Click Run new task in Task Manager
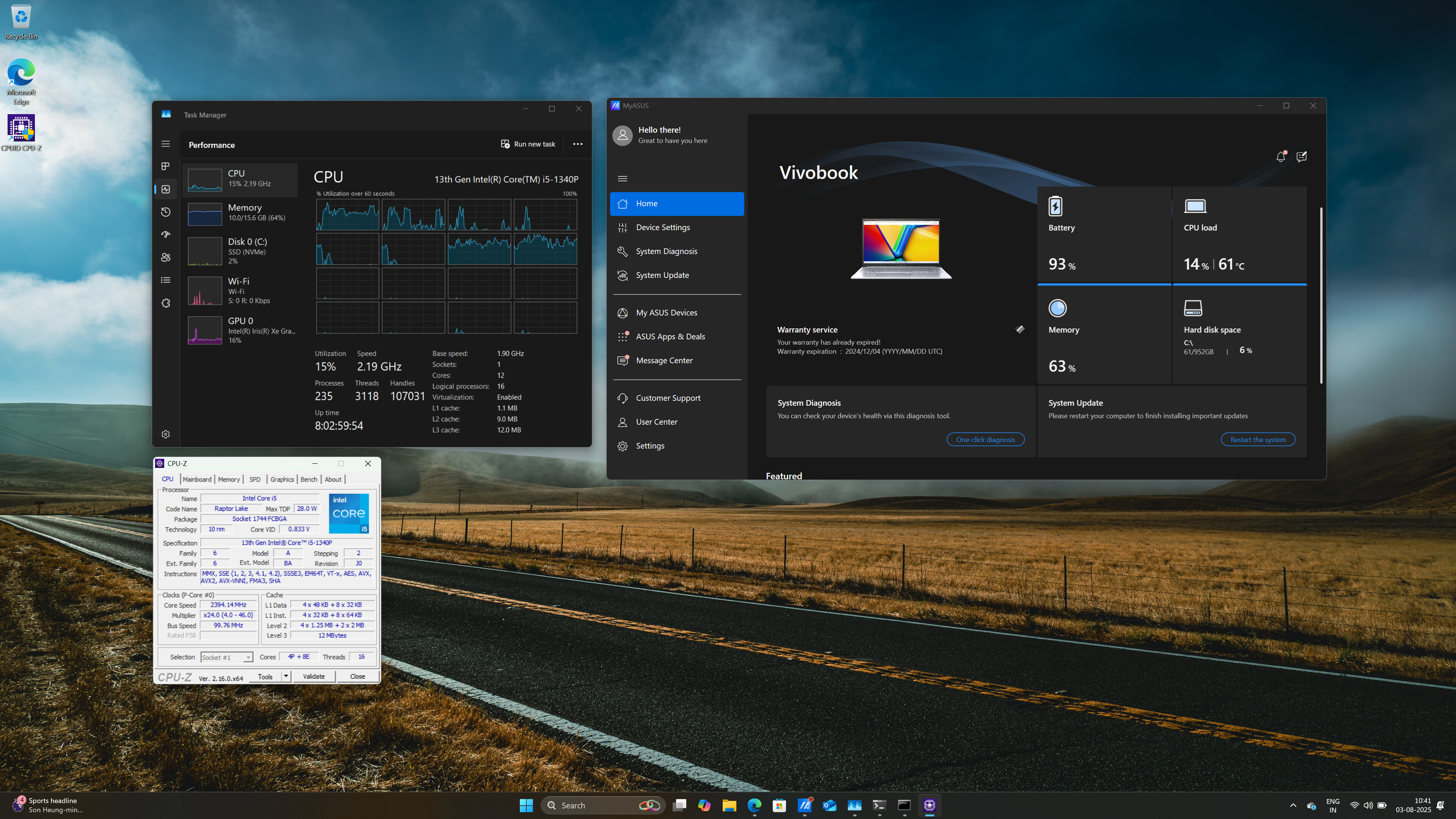 coord(528,144)
